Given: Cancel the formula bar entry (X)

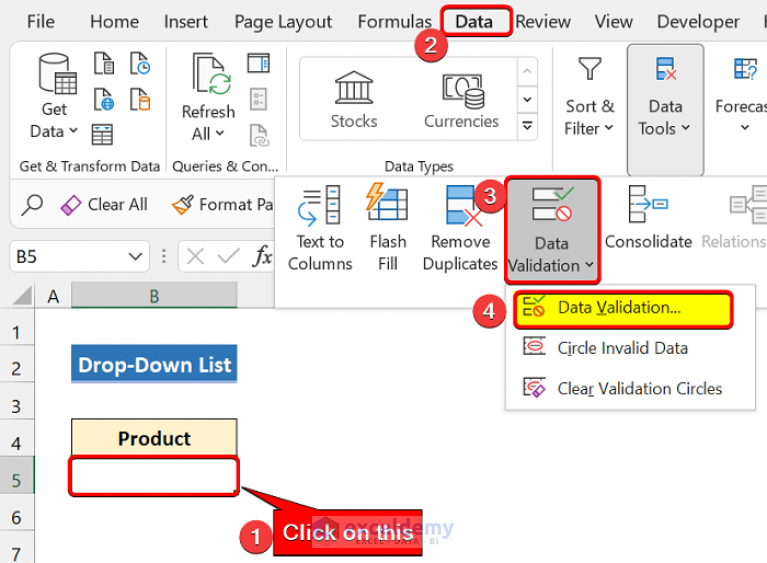Looking at the screenshot, I should point(195,256).
